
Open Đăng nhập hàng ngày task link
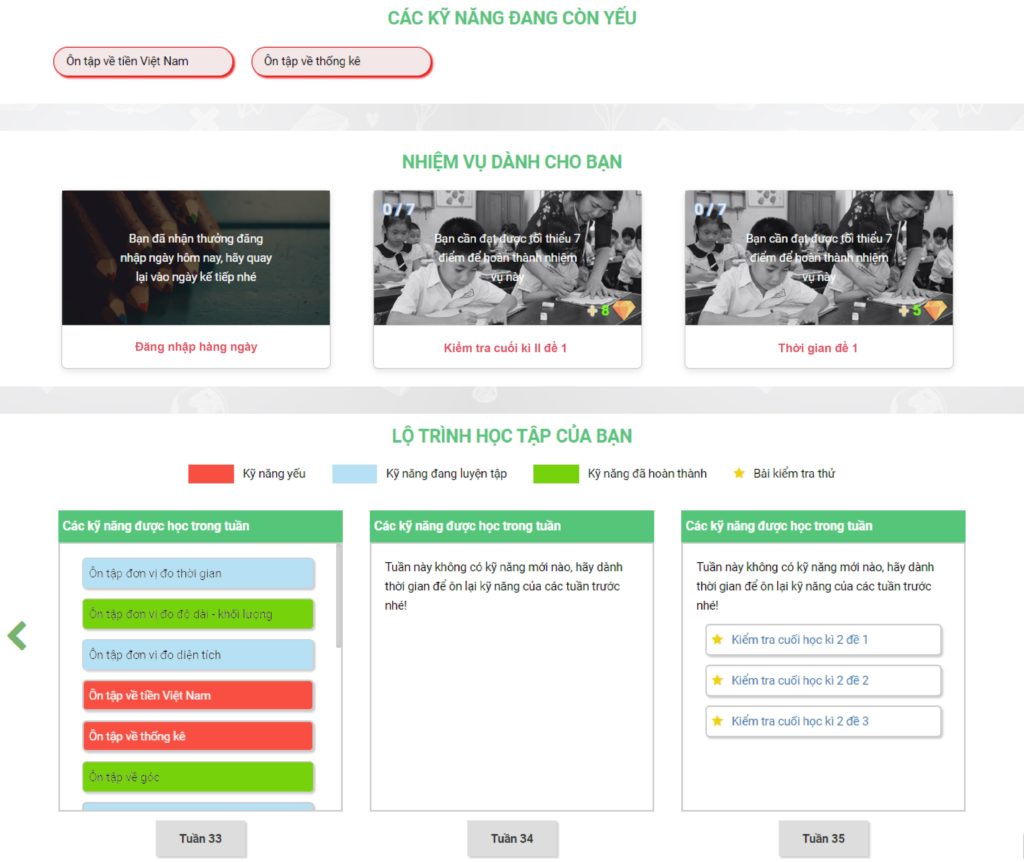[x=196, y=347]
